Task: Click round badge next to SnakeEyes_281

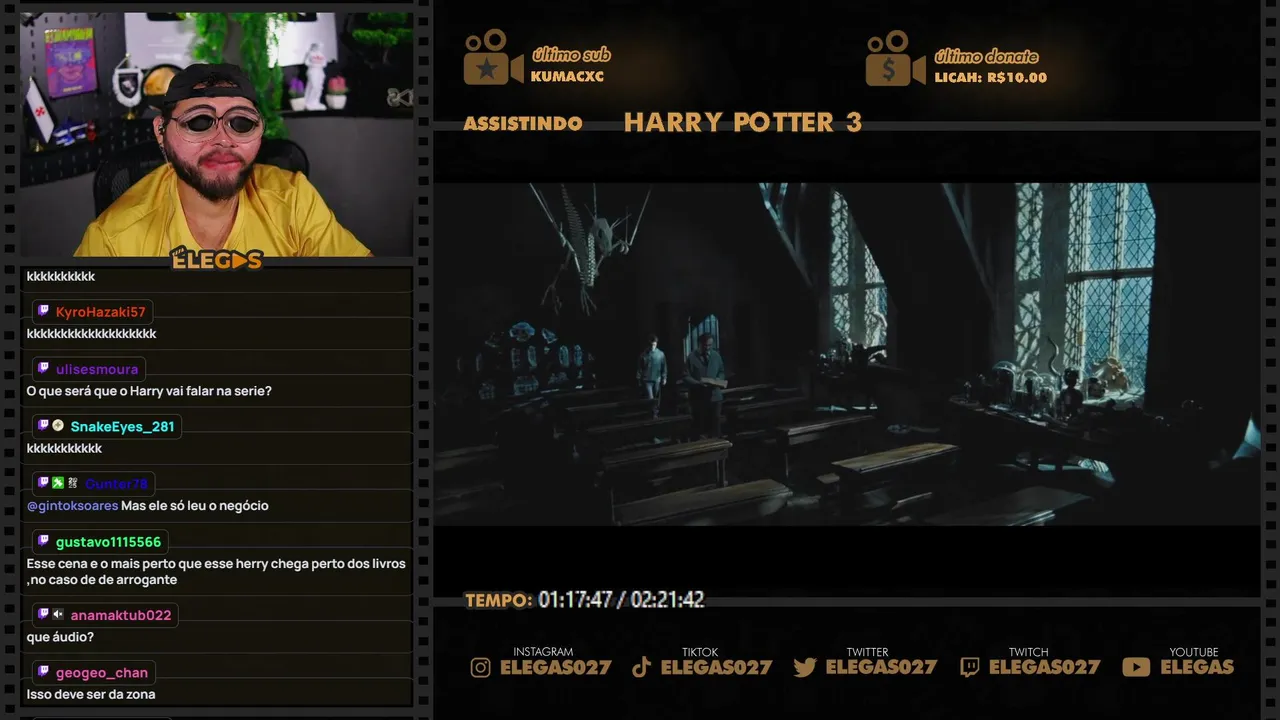Action: (58, 425)
